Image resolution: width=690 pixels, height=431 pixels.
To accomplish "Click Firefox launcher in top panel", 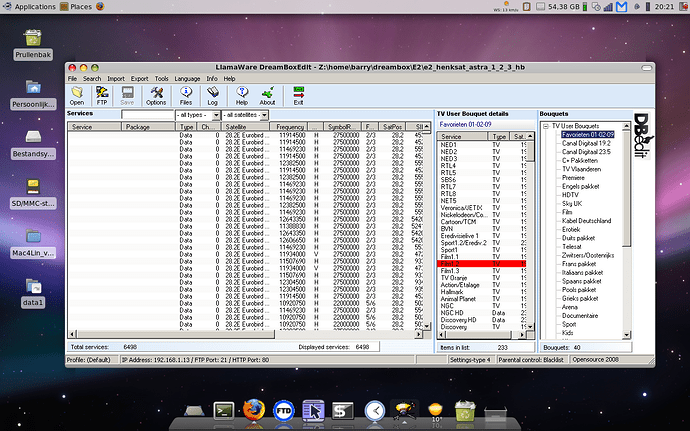I will coord(100,7).
